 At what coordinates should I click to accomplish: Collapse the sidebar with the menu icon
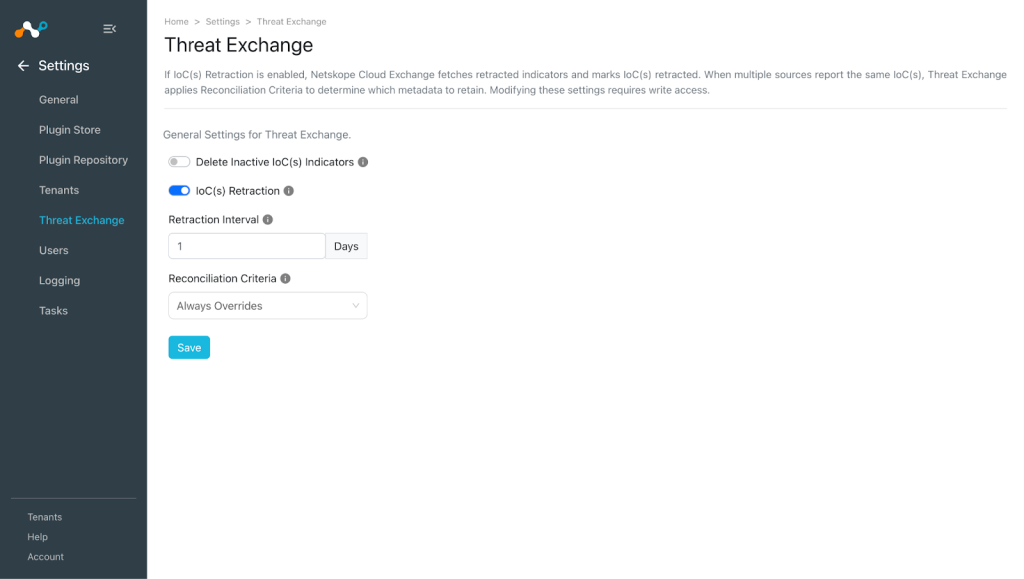110,29
